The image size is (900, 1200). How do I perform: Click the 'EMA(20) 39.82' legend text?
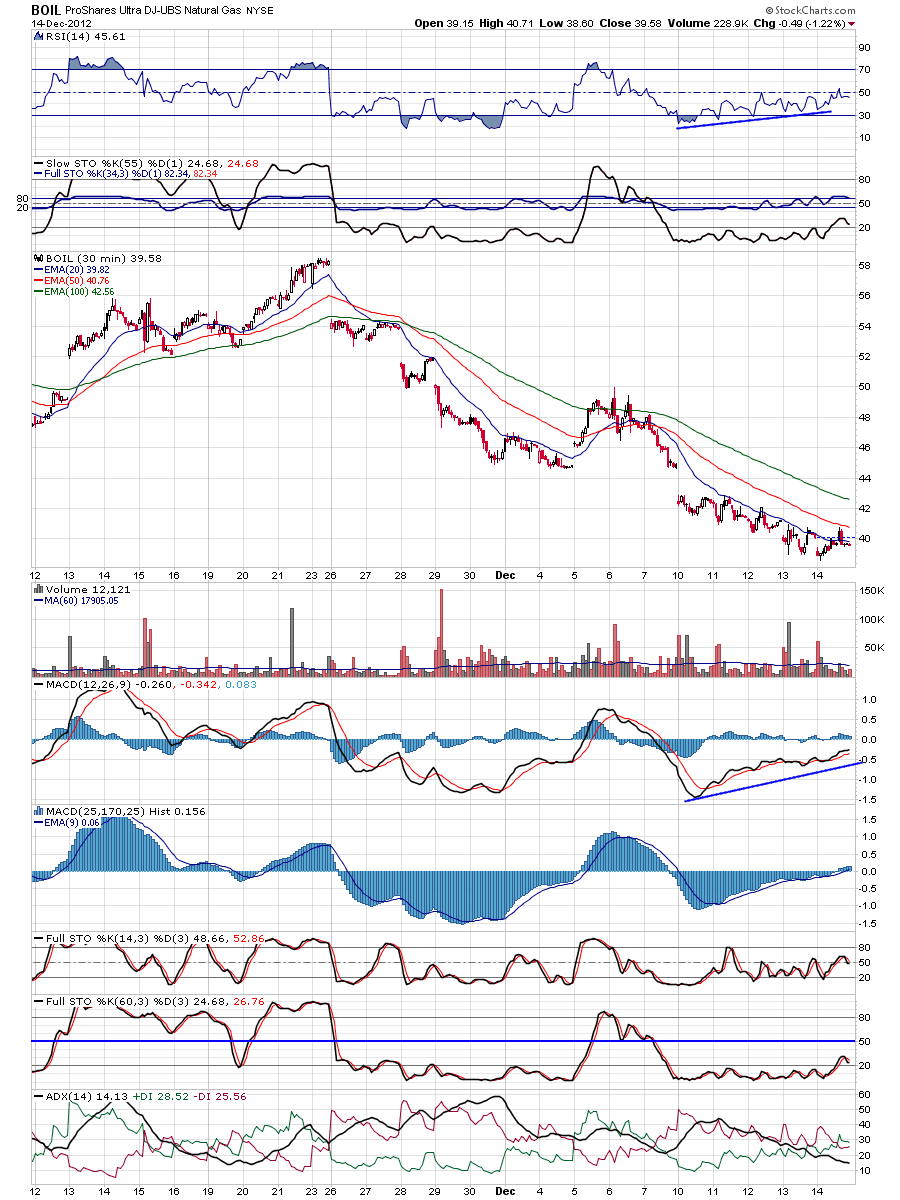(78, 269)
